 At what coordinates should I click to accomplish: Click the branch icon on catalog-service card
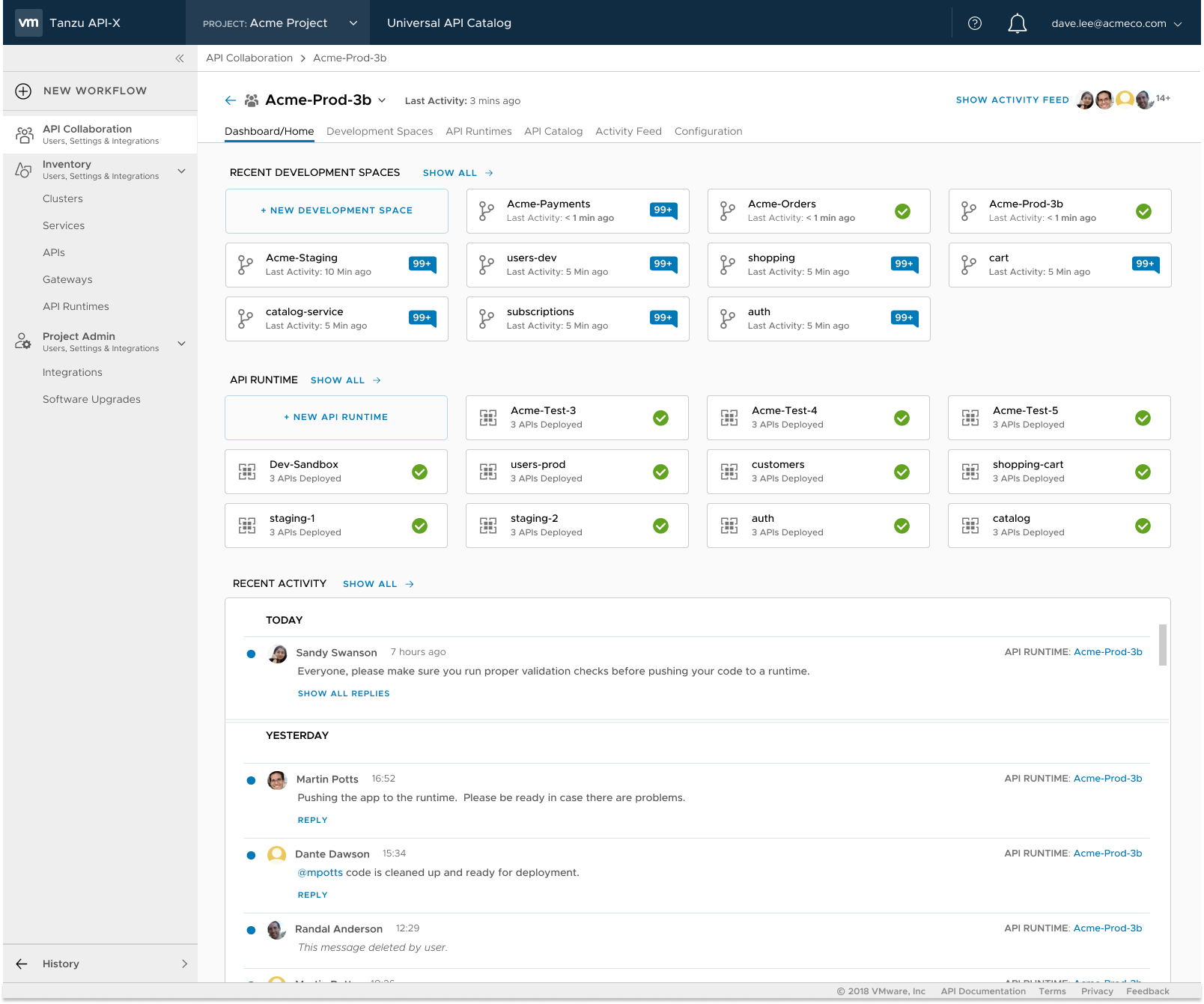[x=245, y=319]
